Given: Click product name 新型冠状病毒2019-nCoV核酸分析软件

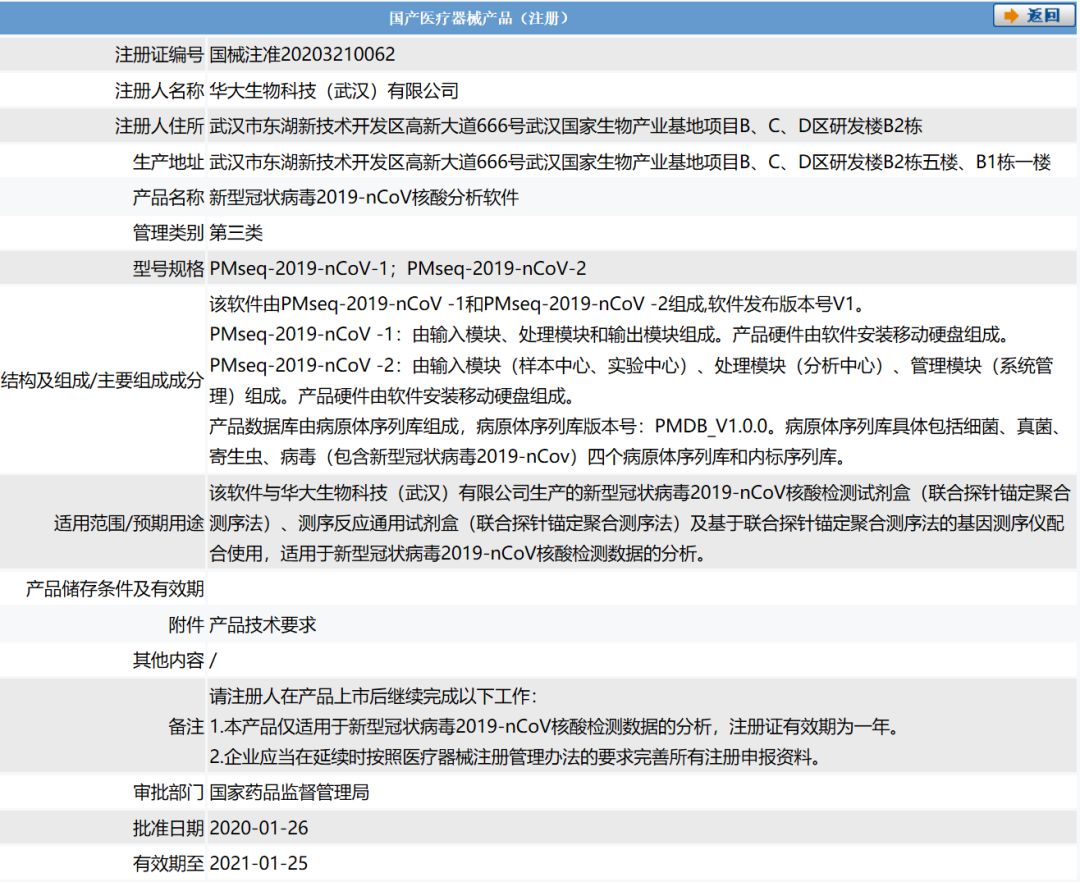Looking at the screenshot, I should click(364, 198).
